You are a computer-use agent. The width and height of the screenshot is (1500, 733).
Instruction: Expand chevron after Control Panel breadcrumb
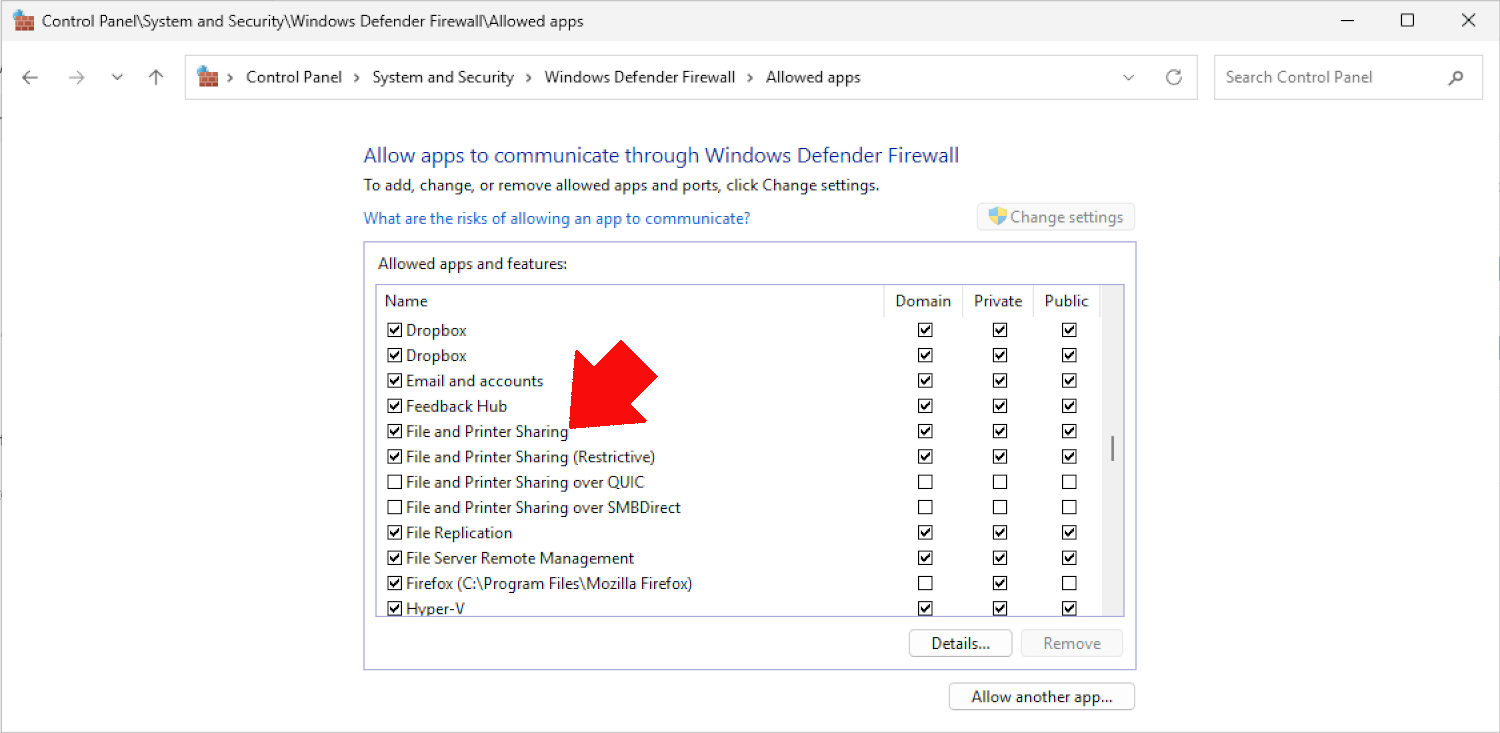pos(357,77)
